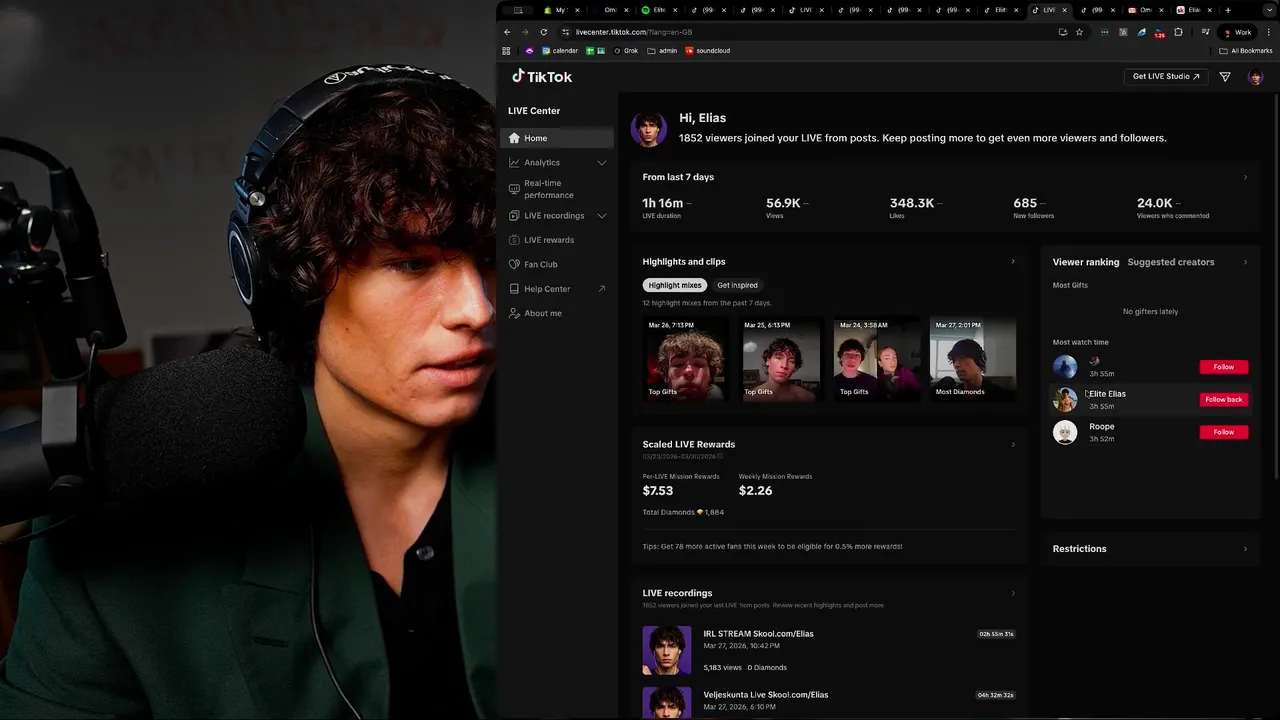This screenshot has height=720, width=1280.
Task: Click Follow back for Elite Elias
Action: [x=1224, y=399]
